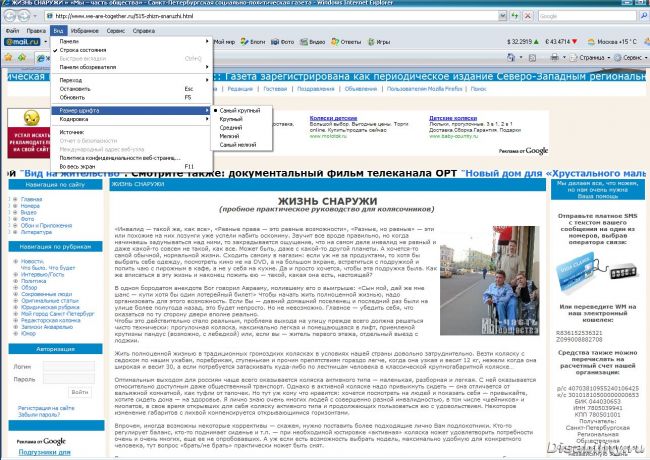This screenshot has height=460, width=650.
Task: Select font size Самый мелкий
Action: [x=241, y=145]
